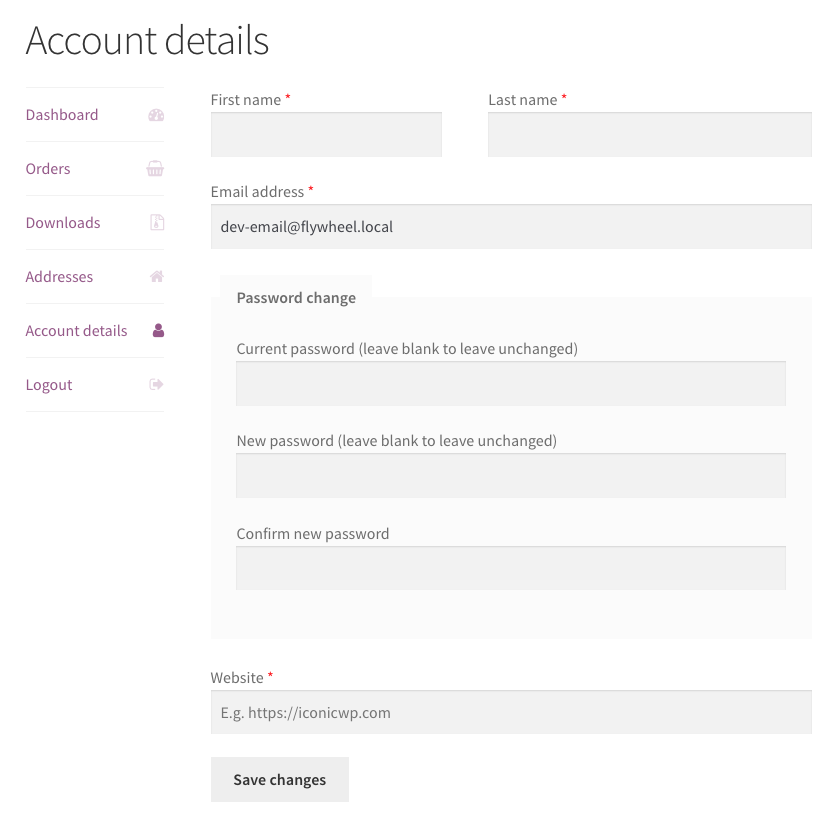Viewport: 833px width, 827px height.
Task: Focus the First name field
Action: coord(326,135)
